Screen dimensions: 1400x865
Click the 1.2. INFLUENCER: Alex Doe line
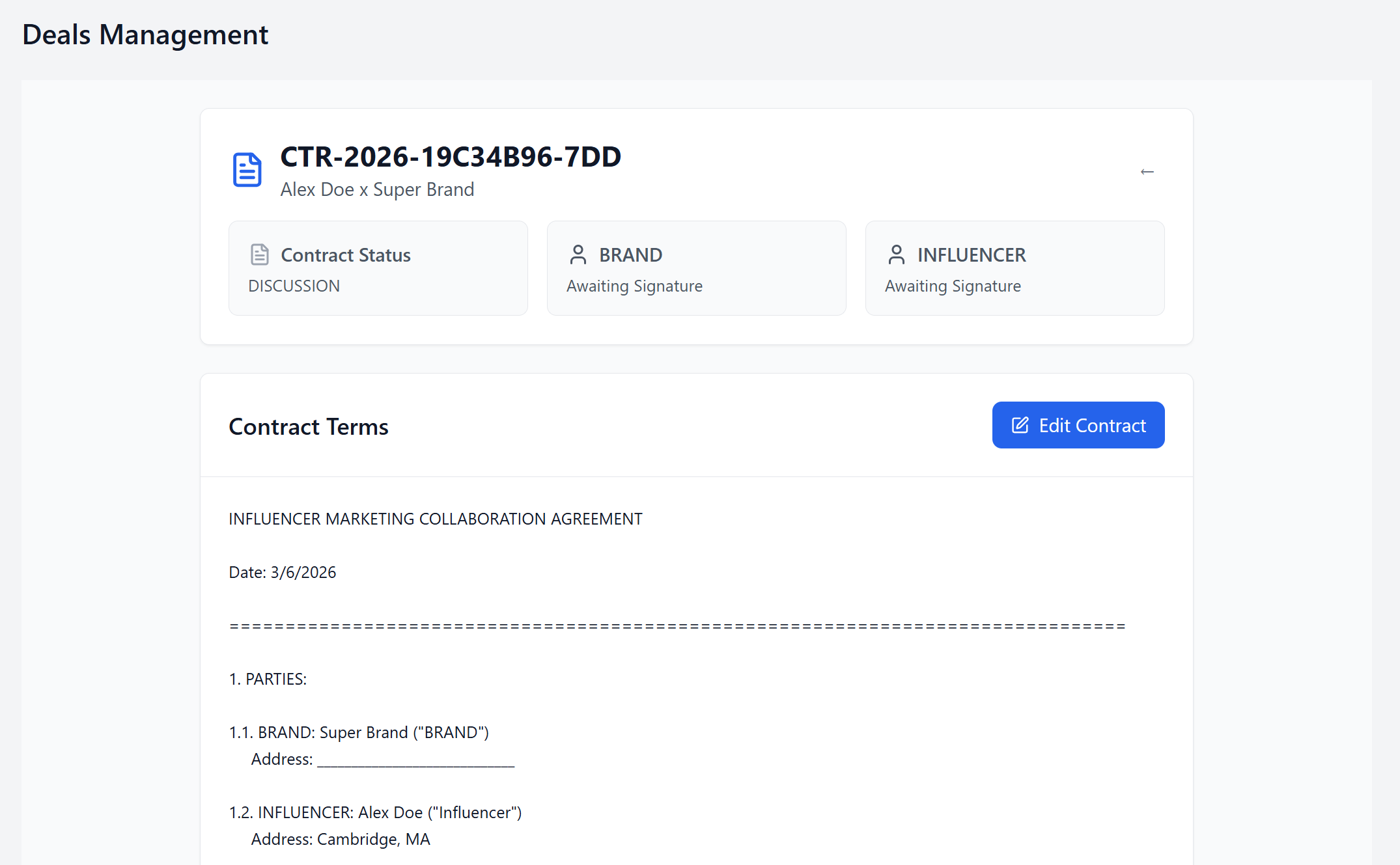click(x=375, y=812)
